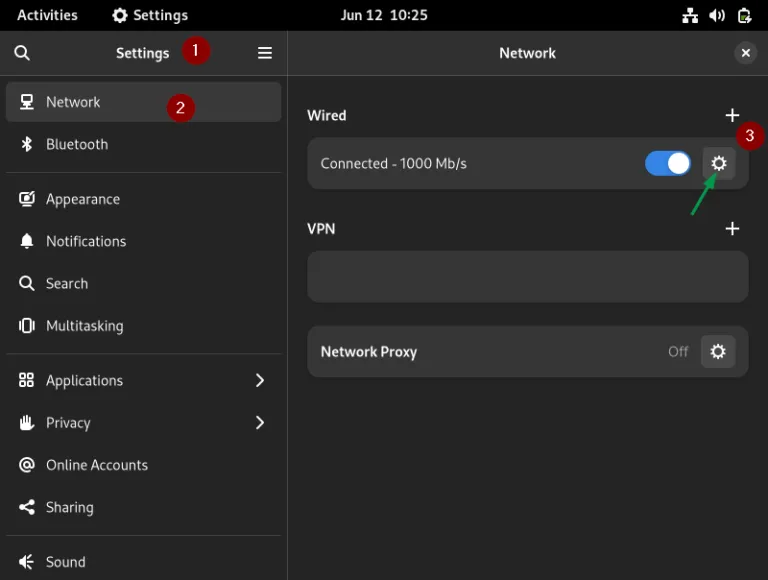This screenshot has width=768, height=580.
Task: Open the Appearance settings panel
Action: pyautogui.click(x=143, y=199)
